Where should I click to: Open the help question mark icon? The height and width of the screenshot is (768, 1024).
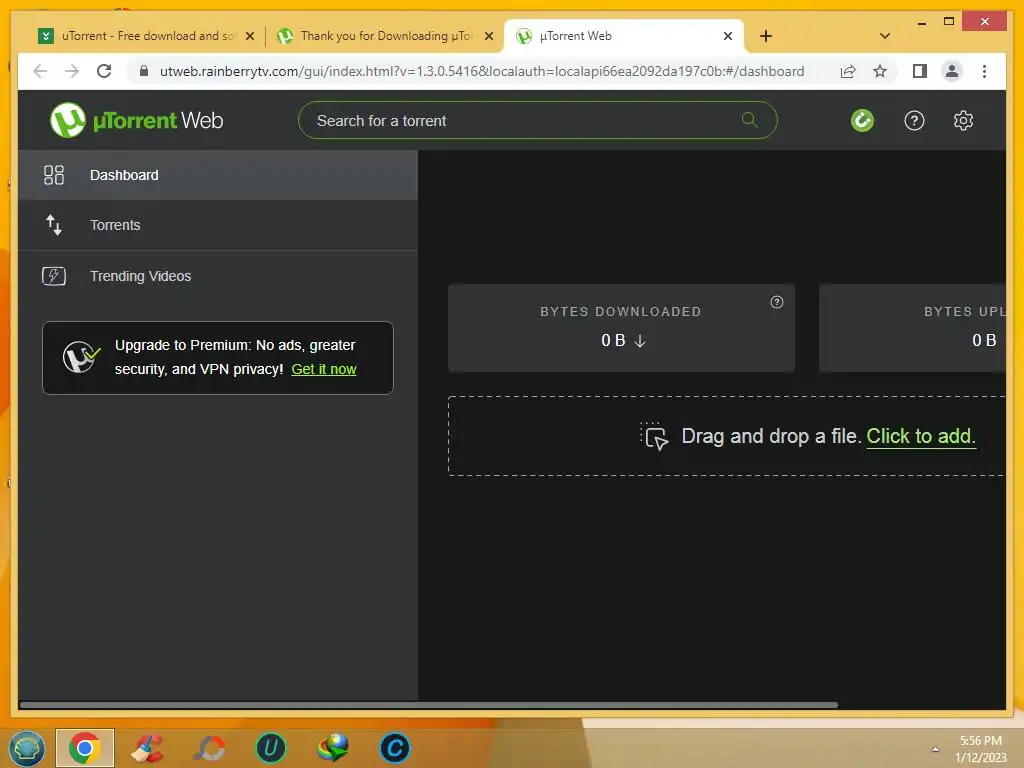pos(914,120)
